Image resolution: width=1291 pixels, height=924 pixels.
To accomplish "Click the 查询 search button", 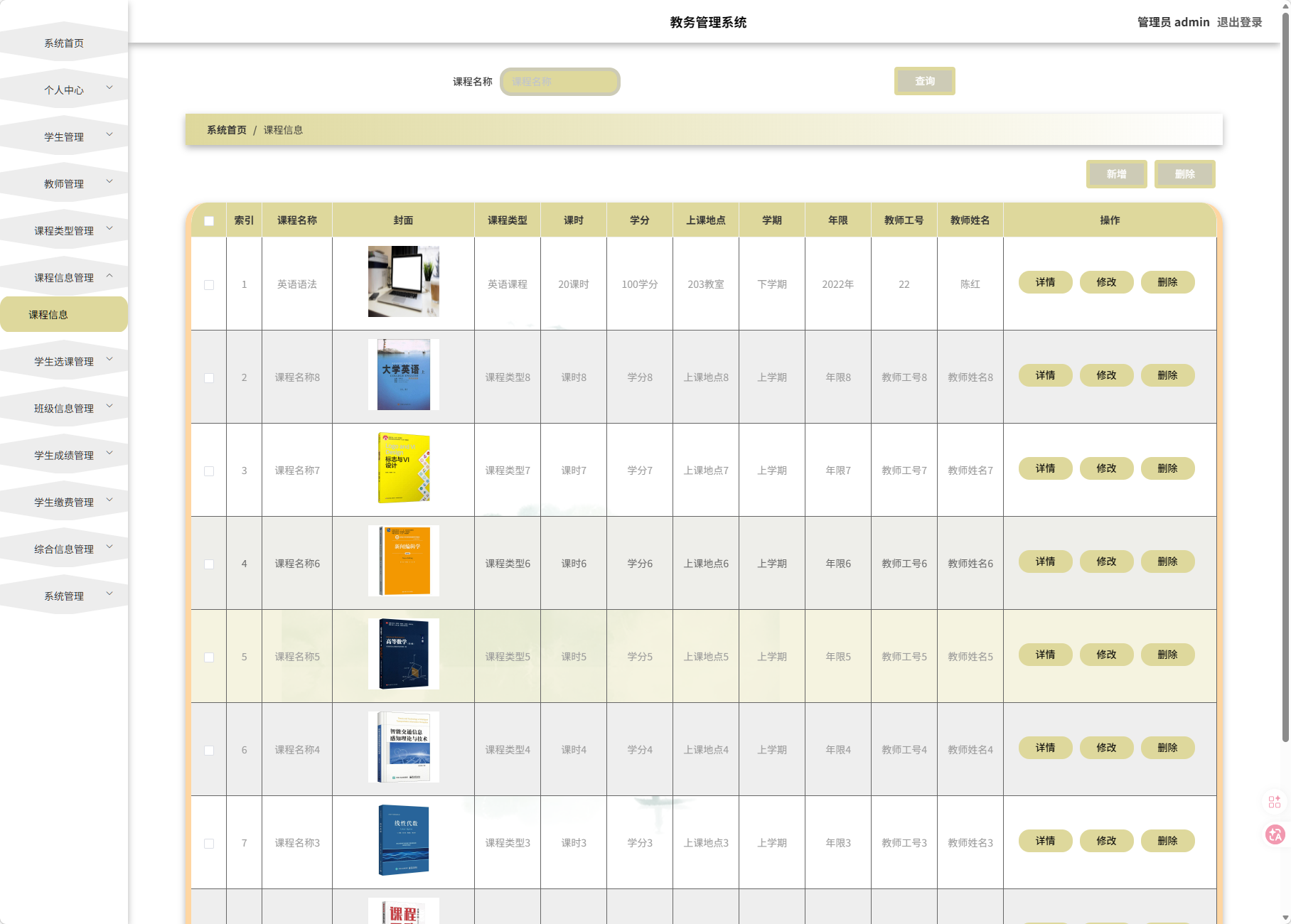I will 924,81.
